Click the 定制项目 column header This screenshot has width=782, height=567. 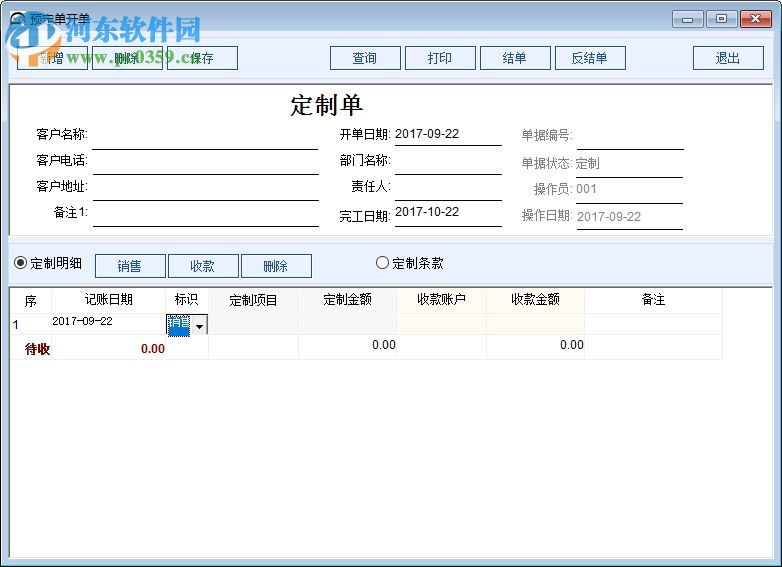(x=253, y=300)
